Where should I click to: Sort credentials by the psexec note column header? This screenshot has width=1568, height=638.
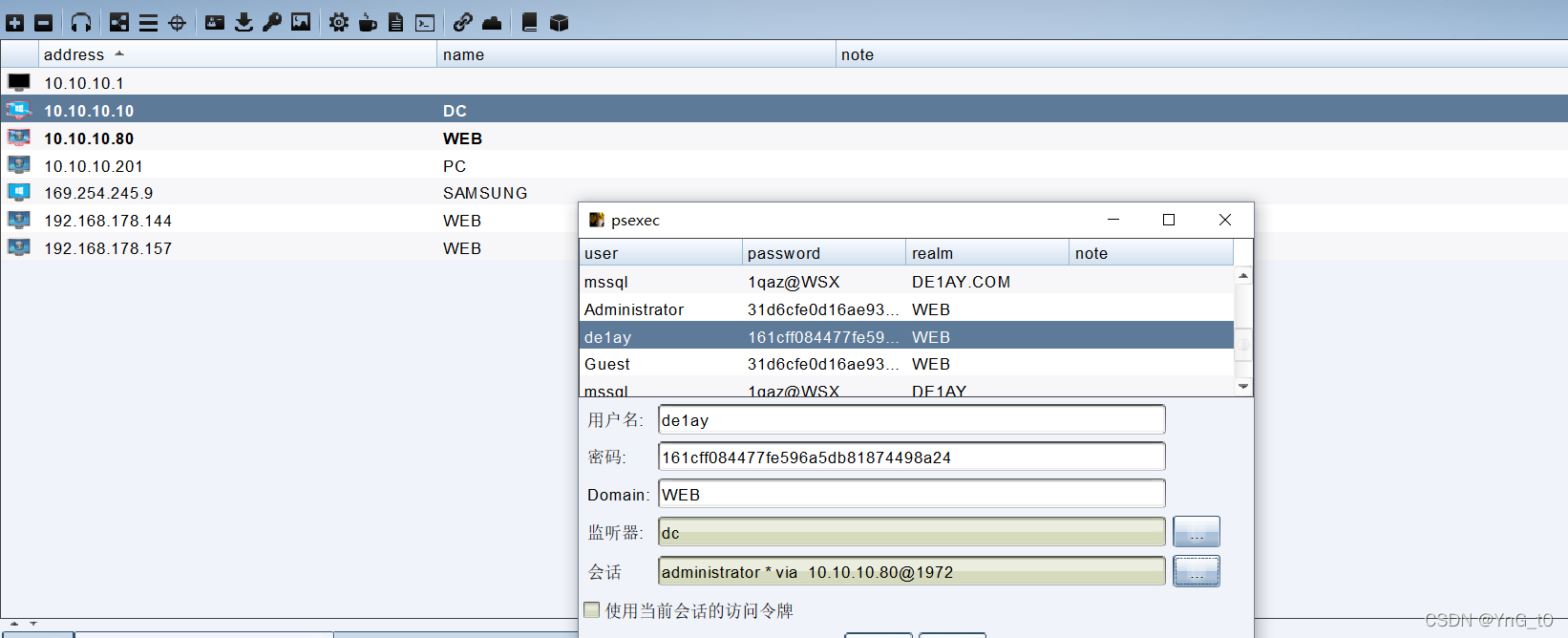coord(1151,253)
